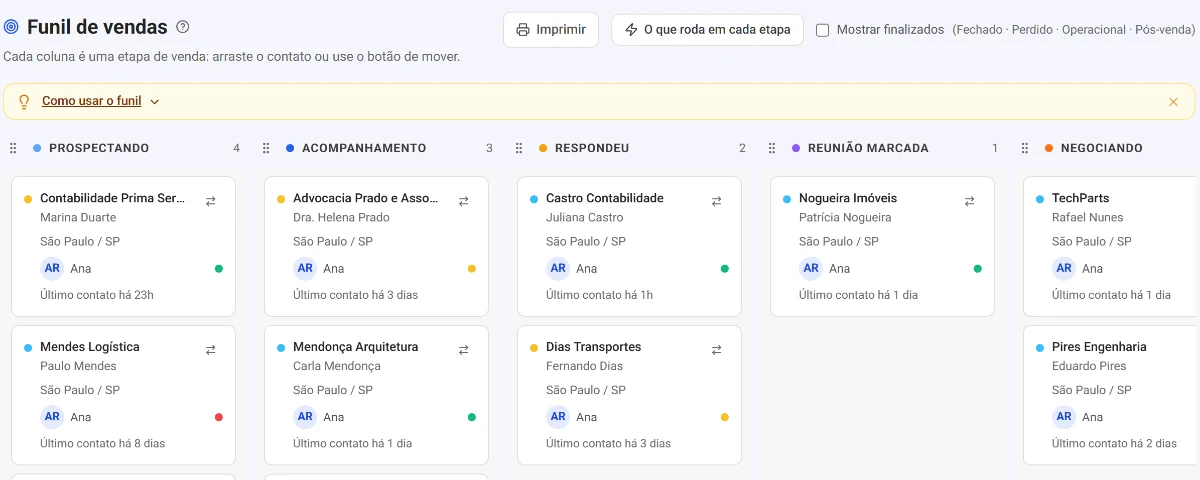Screen dimensions: 1200x480
Task: Open the Mendes Logística card title
Action: coord(90,347)
